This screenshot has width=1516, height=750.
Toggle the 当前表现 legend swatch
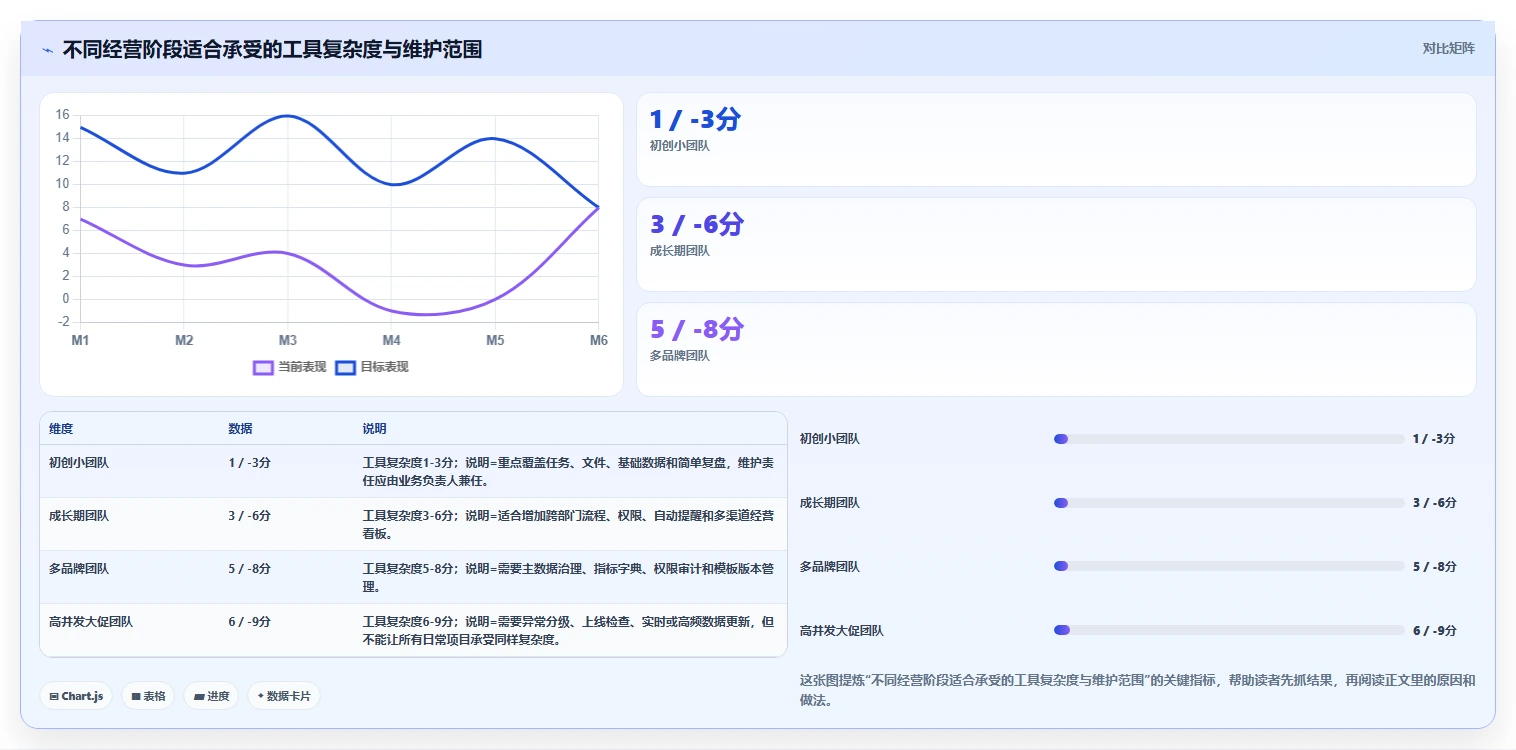(x=264, y=367)
